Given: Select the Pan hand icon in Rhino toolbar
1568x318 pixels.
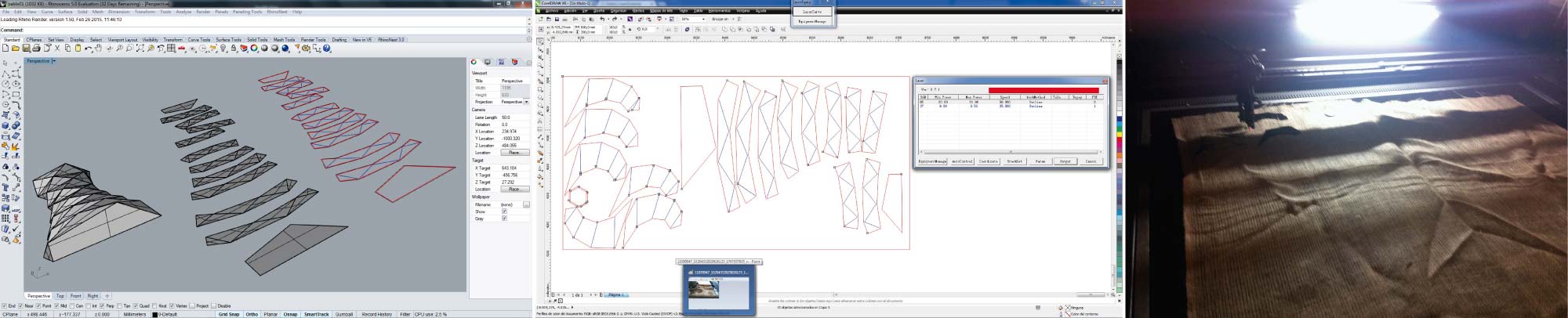Looking at the screenshot, I should pos(99,48).
